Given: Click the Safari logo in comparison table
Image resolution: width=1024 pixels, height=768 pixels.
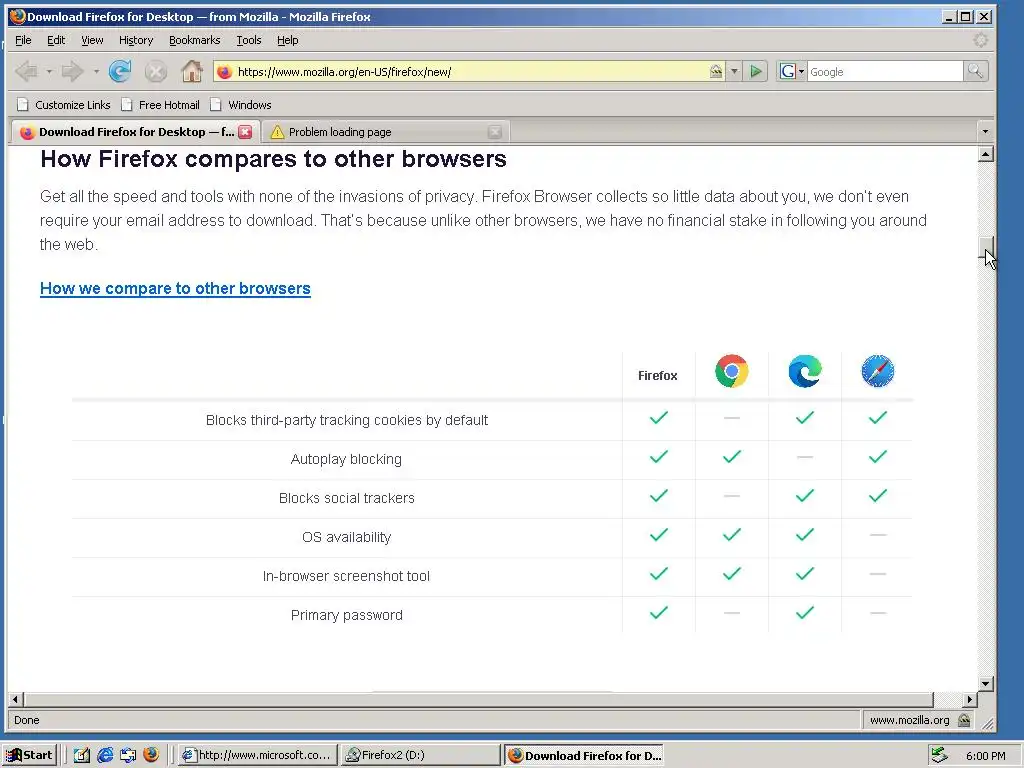Looking at the screenshot, I should pos(877,372).
